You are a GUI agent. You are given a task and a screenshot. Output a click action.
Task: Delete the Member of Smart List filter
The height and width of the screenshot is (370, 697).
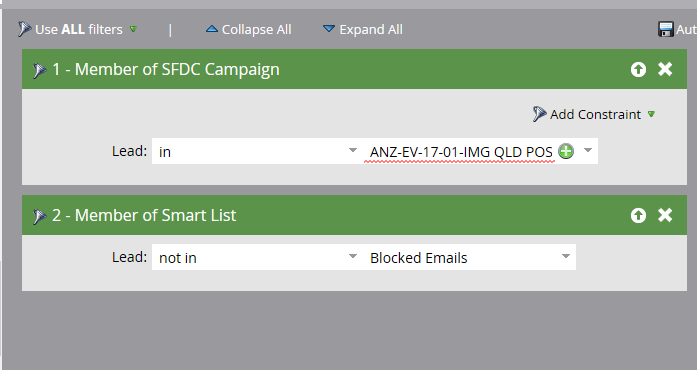(665, 215)
